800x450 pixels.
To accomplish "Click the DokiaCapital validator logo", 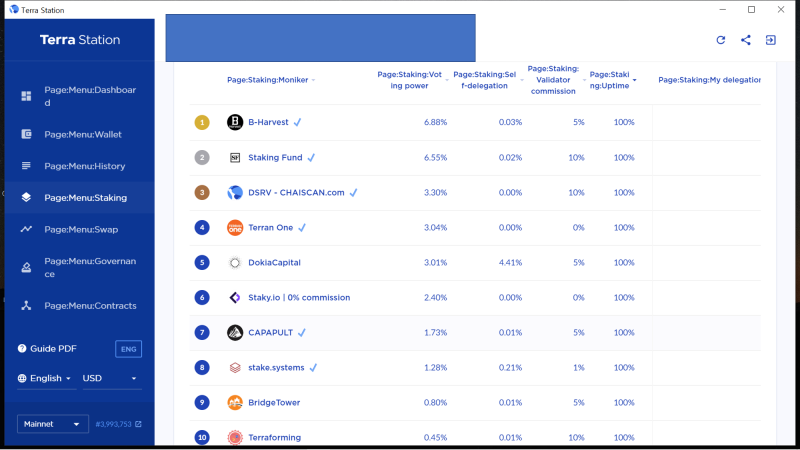I will coord(235,263).
